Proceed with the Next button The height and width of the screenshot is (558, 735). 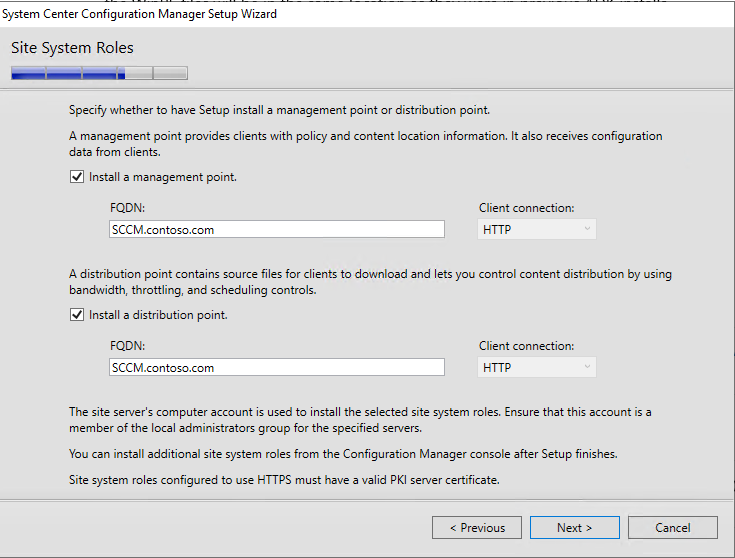point(575,528)
